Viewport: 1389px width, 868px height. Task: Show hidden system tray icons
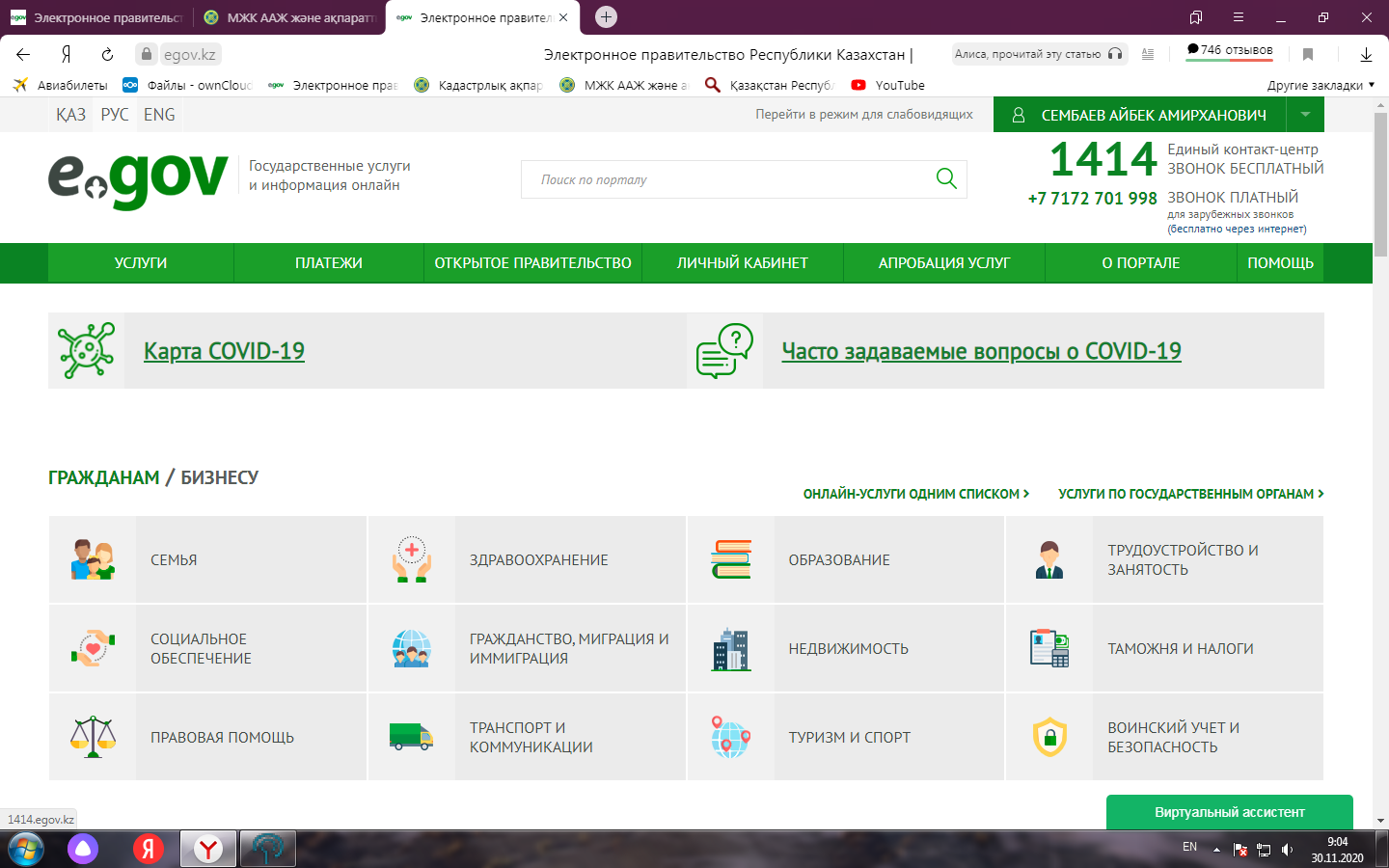click(x=1216, y=850)
